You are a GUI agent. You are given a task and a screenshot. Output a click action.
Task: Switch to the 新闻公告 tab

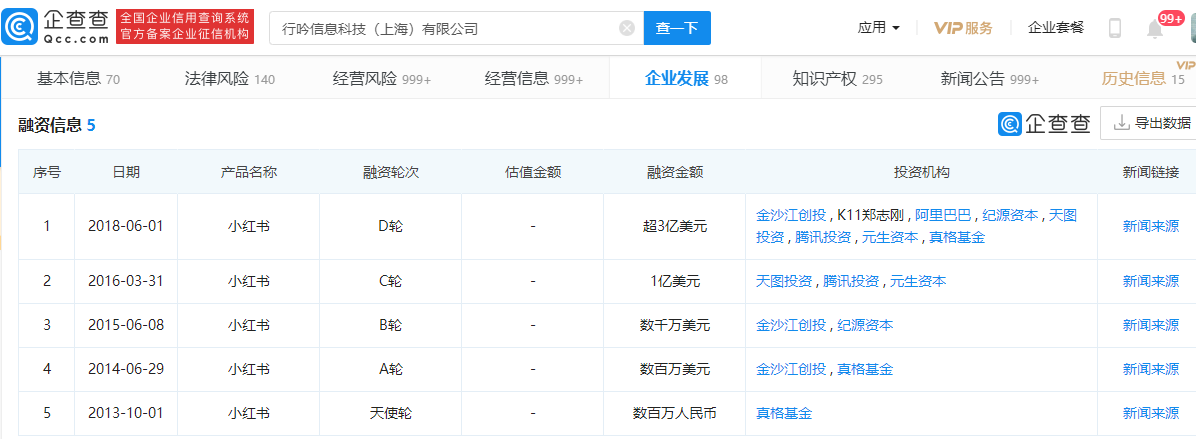pos(989,79)
